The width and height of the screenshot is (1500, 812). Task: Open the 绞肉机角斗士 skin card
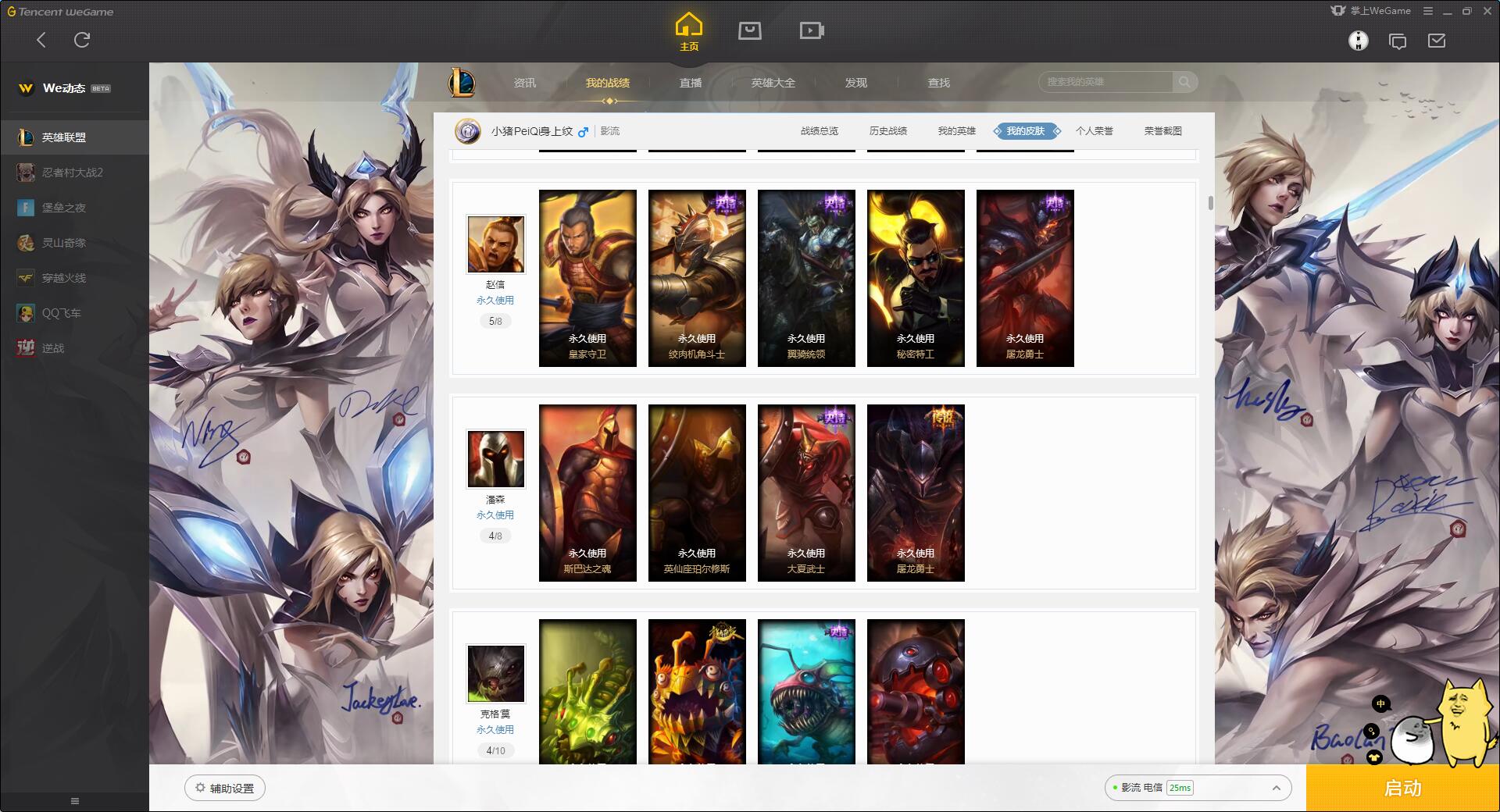(697, 278)
